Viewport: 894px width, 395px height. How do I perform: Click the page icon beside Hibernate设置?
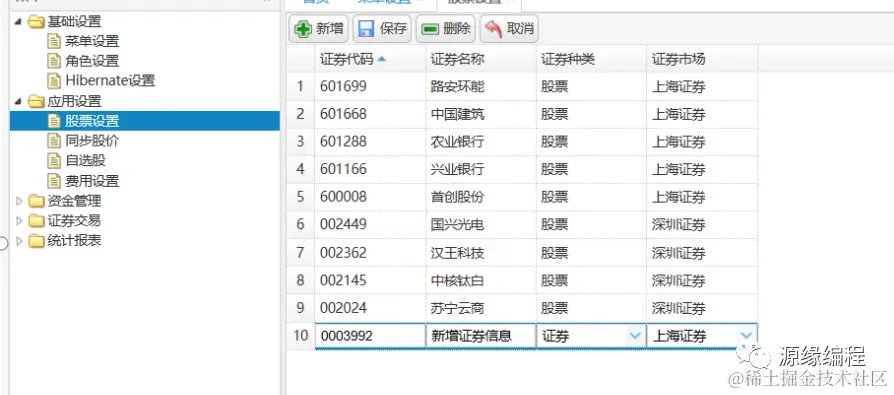click(54, 80)
